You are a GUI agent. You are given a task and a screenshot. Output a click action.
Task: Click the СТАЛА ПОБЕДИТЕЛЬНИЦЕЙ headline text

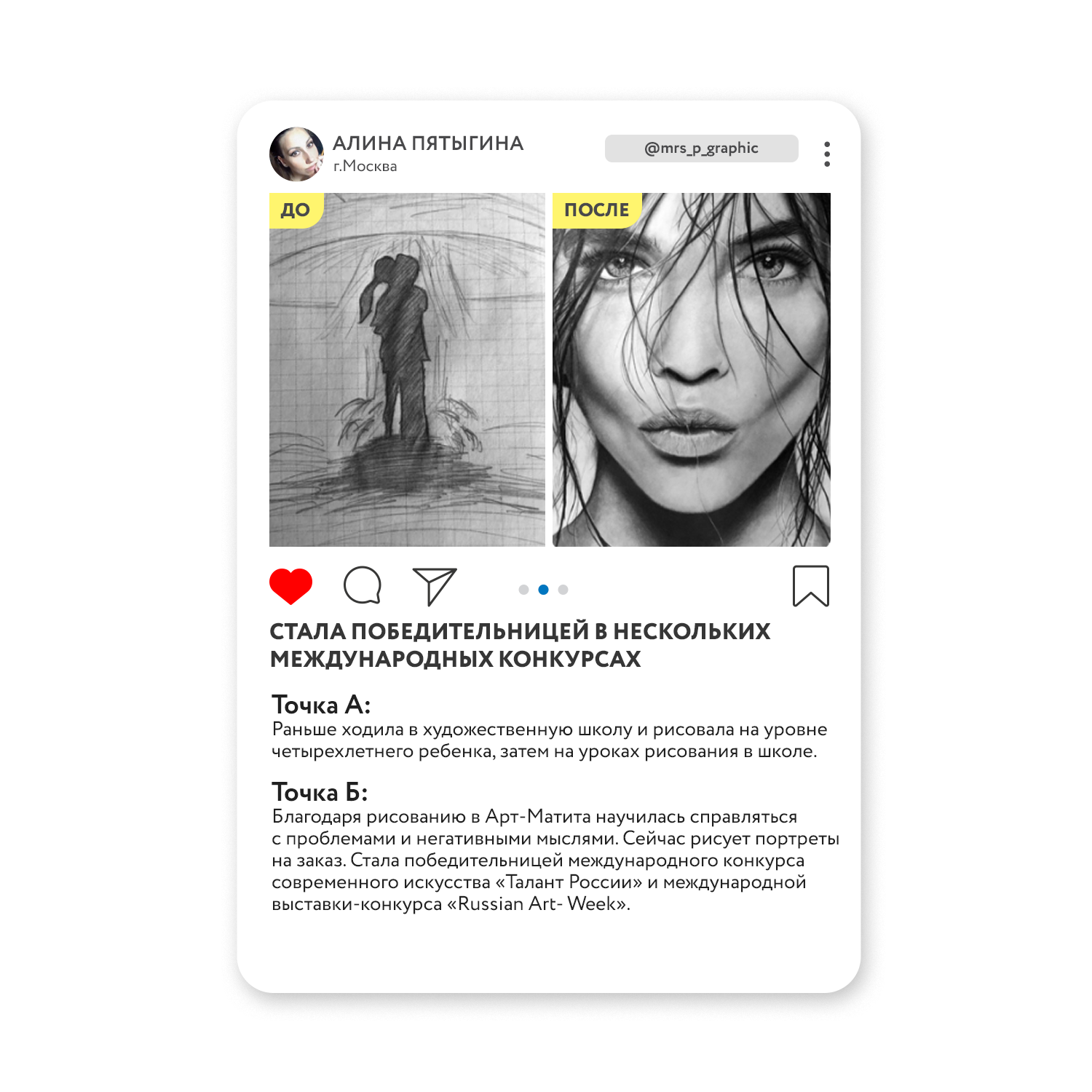[520, 645]
